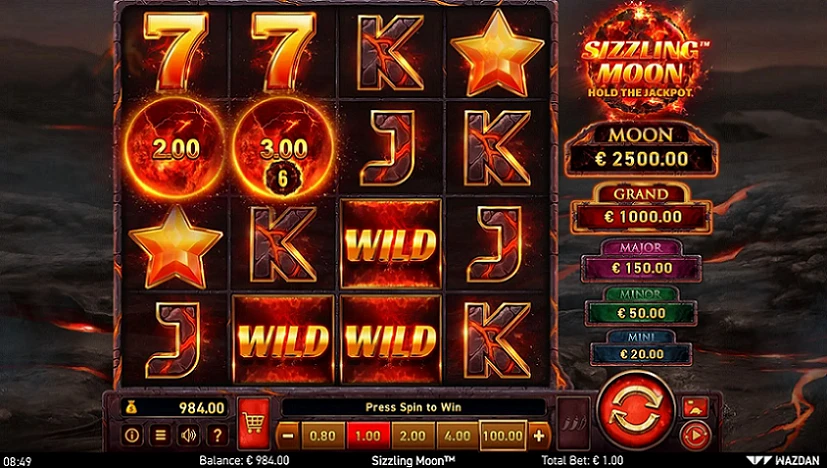The image size is (827, 468).
Task: Toggle the turtle speed mode
Action: click(x=695, y=407)
